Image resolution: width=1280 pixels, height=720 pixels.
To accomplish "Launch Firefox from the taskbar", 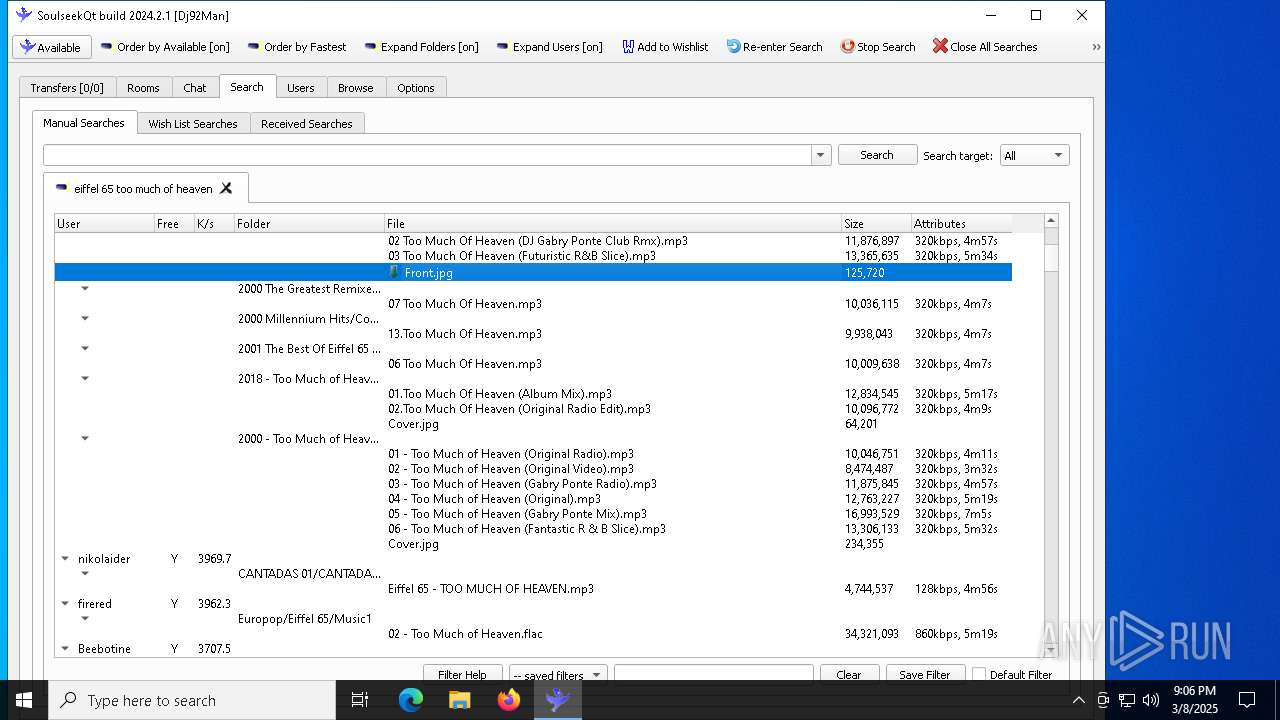I will 509,700.
